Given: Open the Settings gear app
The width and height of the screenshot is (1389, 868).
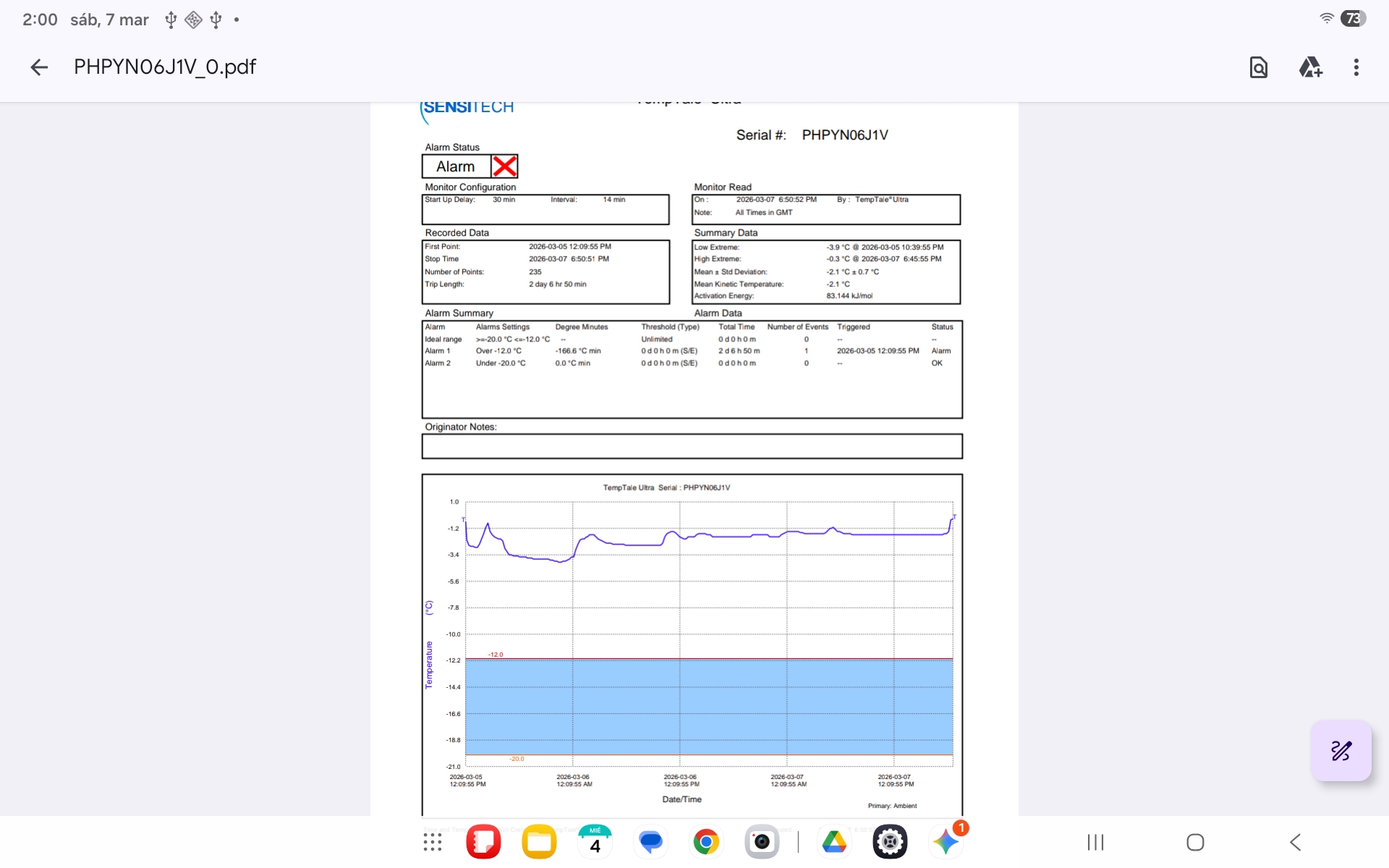Looking at the screenshot, I should [890, 842].
